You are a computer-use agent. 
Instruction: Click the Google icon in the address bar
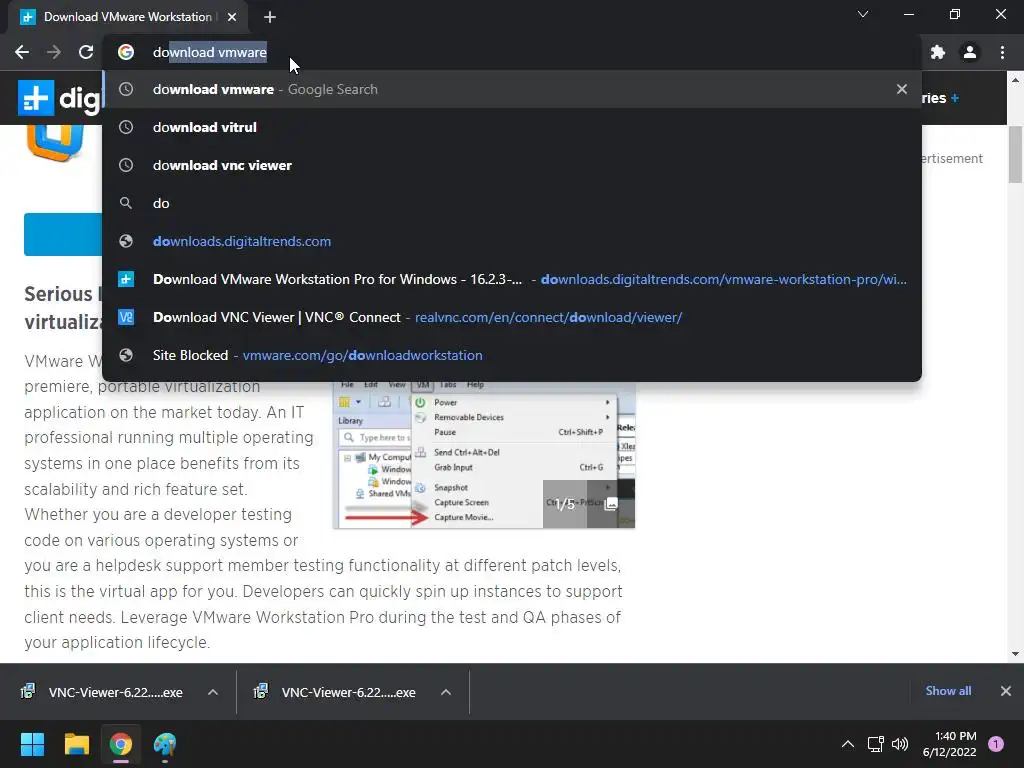pyautogui.click(x=126, y=52)
